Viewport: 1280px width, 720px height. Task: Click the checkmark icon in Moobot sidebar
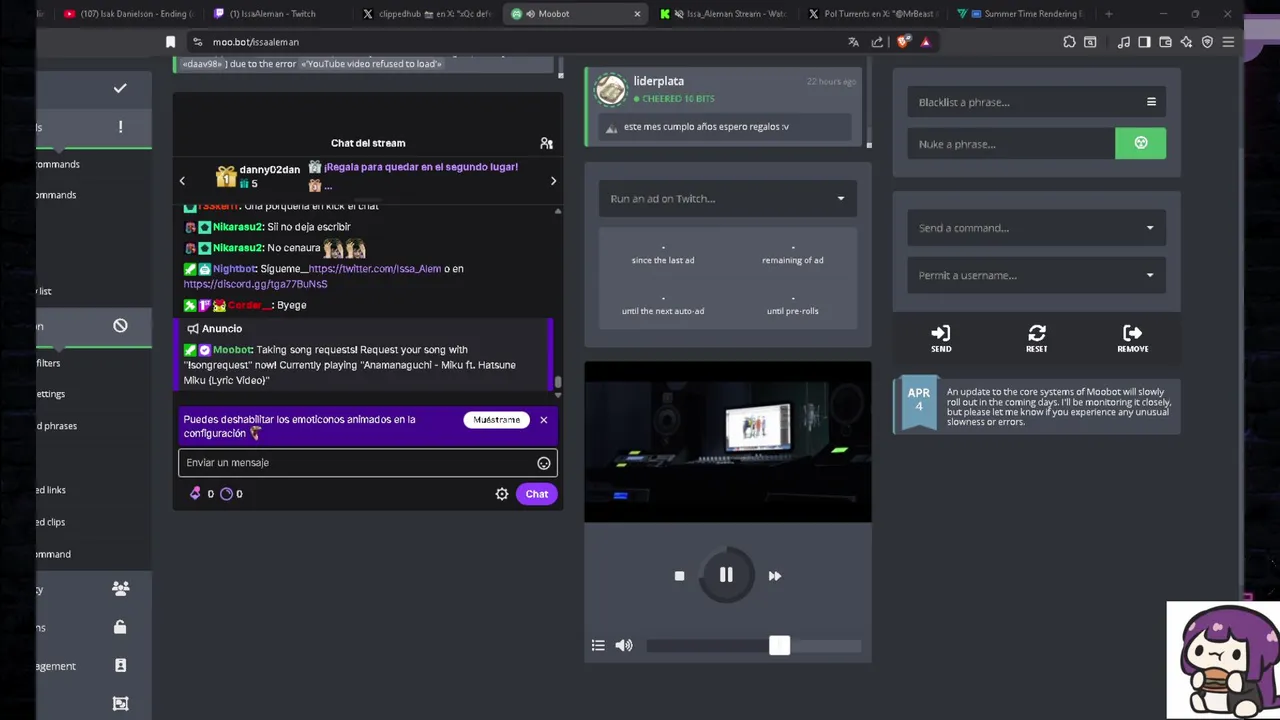pos(120,88)
